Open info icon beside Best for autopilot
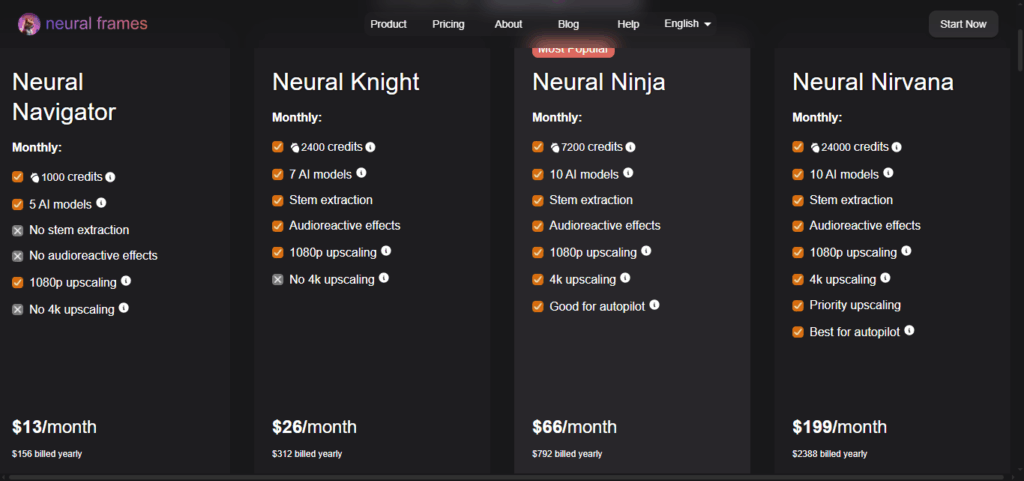The width and height of the screenshot is (1024, 481). click(909, 331)
